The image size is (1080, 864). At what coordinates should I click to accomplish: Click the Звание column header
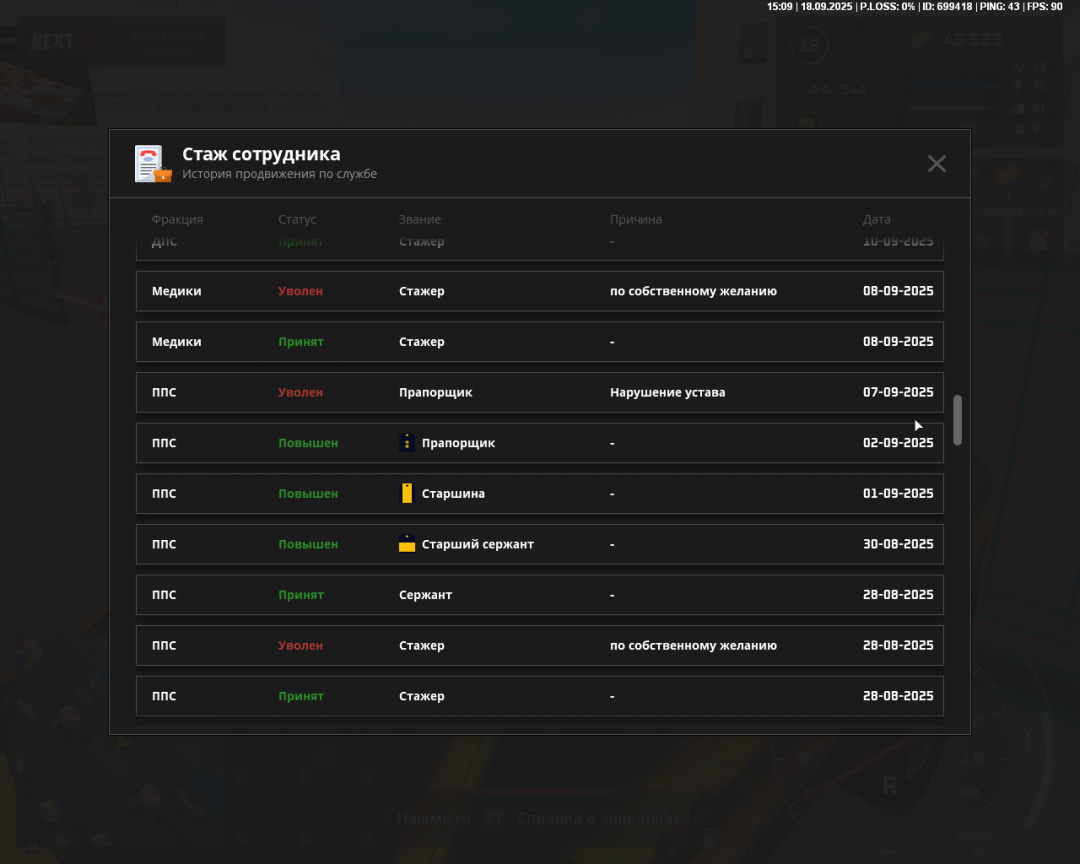(x=420, y=219)
